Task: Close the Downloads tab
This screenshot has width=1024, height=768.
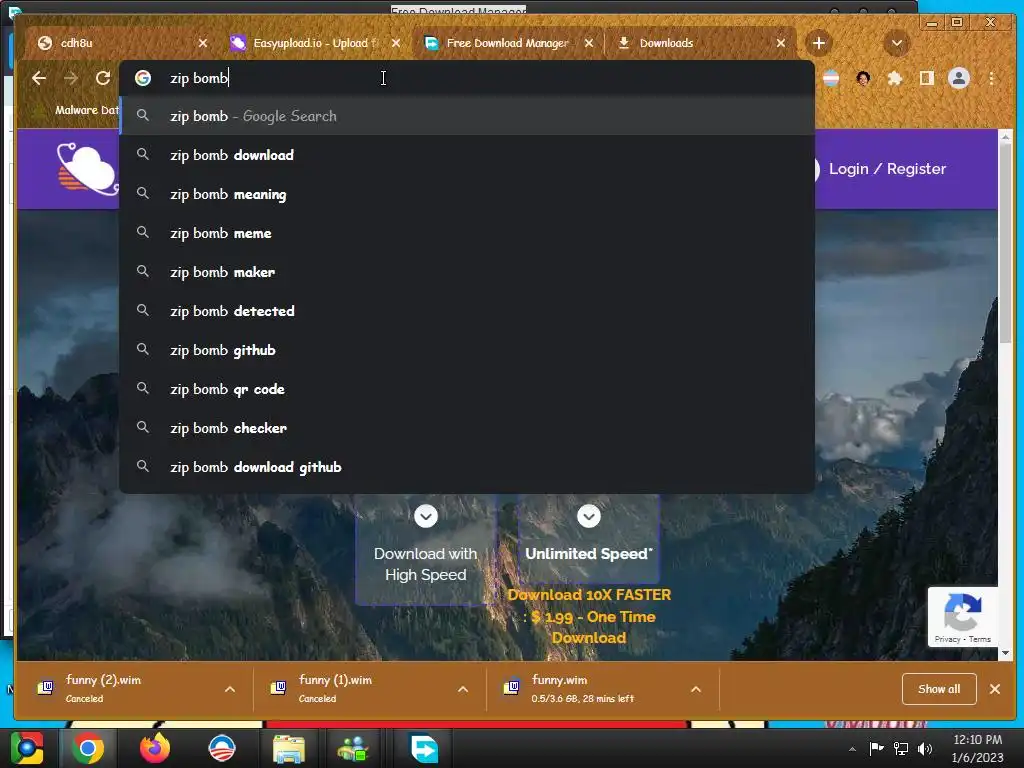Action: coord(781,43)
